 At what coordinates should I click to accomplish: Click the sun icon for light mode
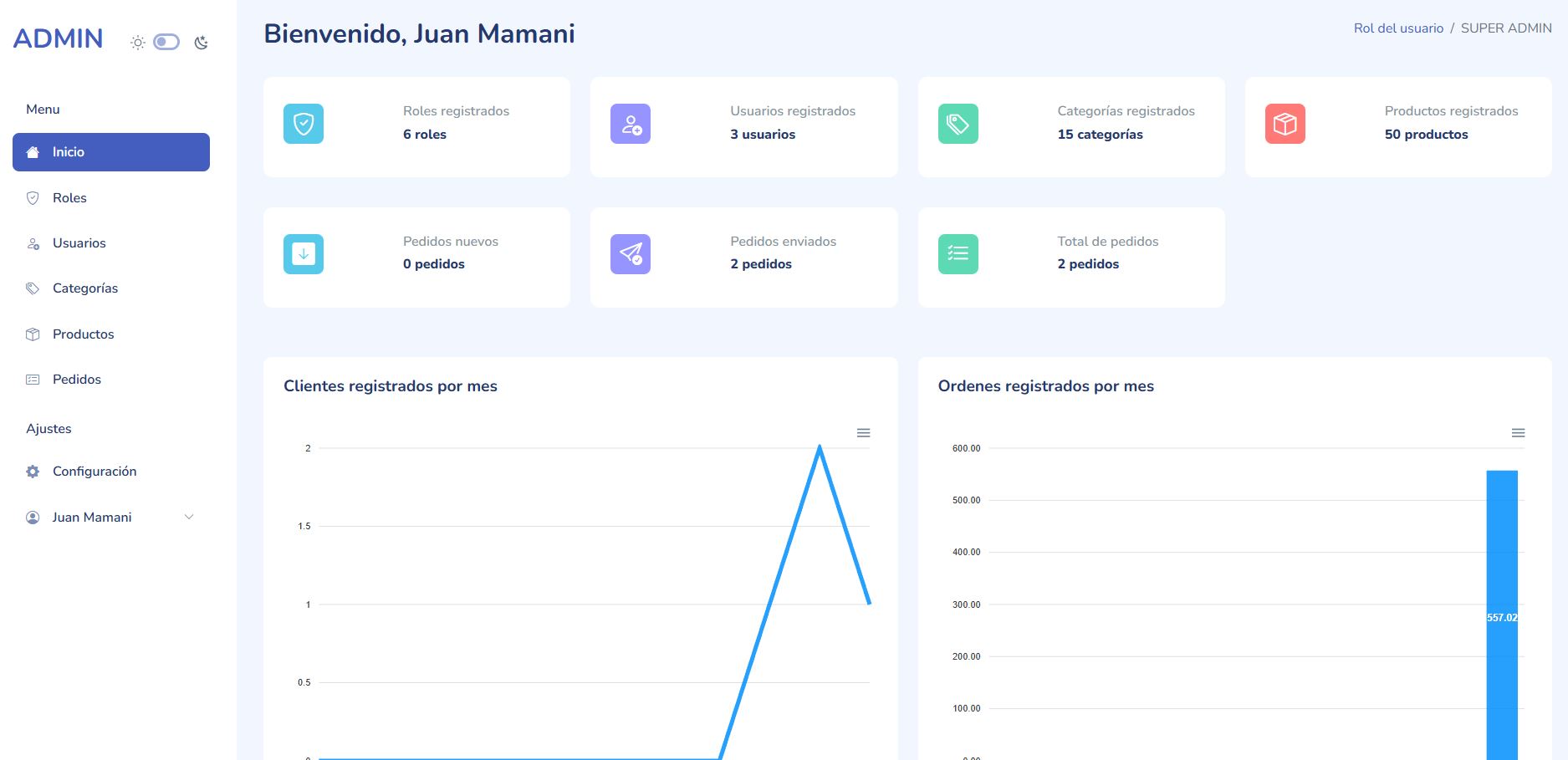[138, 43]
